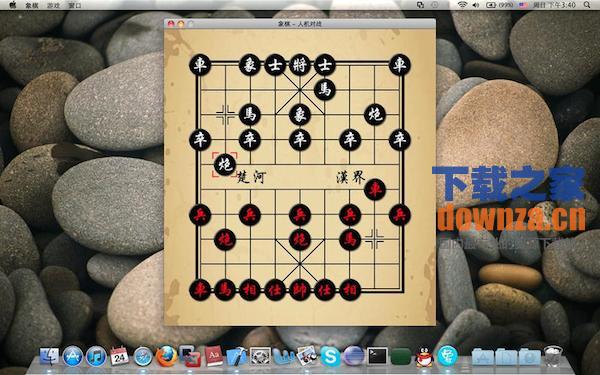Select the black elephant 象 in the board center column
This screenshot has width=600, height=375.
(x=300, y=114)
